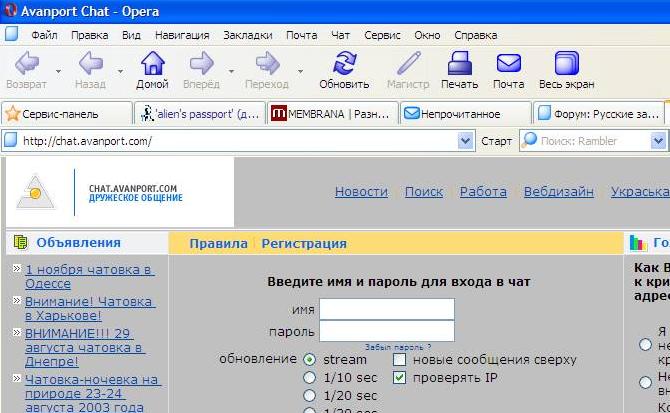
Task: Click the Домой (Home) toolbar icon
Action: (152, 70)
